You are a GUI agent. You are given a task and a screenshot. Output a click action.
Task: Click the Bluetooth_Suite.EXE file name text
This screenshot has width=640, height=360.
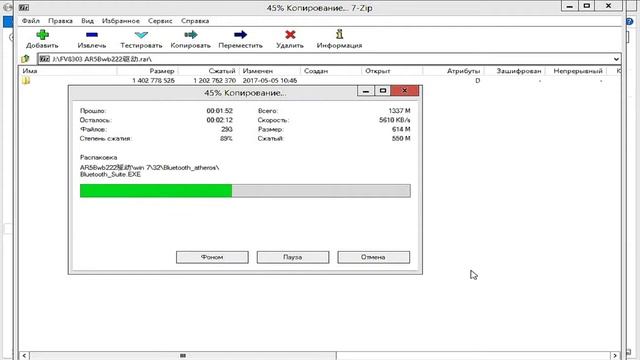coord(110,174)
